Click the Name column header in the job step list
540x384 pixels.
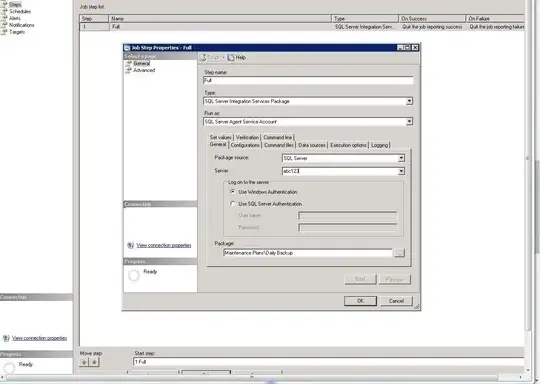[220, 19]
